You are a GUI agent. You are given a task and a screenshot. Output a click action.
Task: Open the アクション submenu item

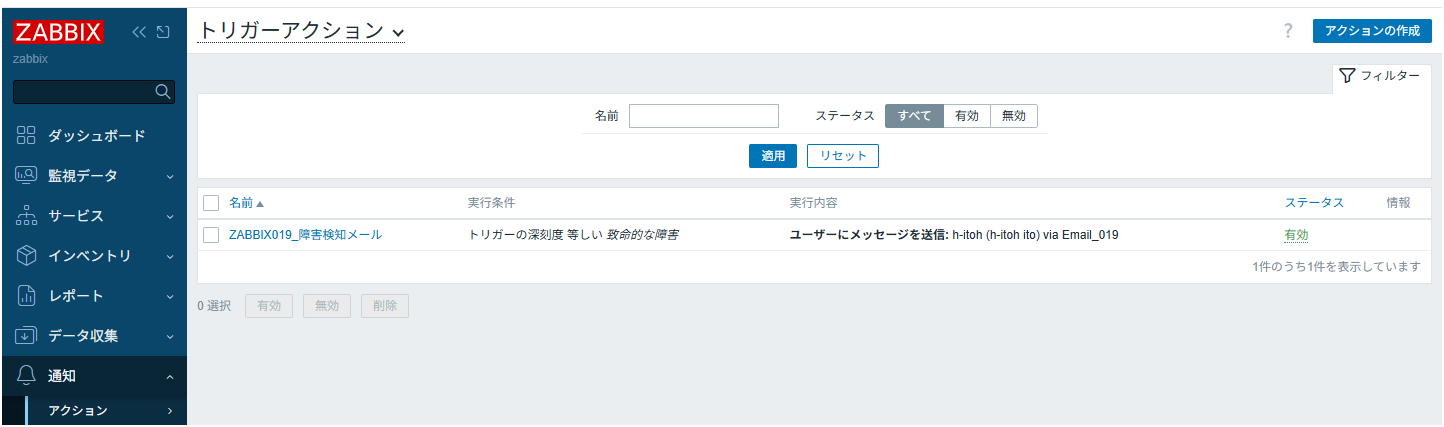pos(78,410)
